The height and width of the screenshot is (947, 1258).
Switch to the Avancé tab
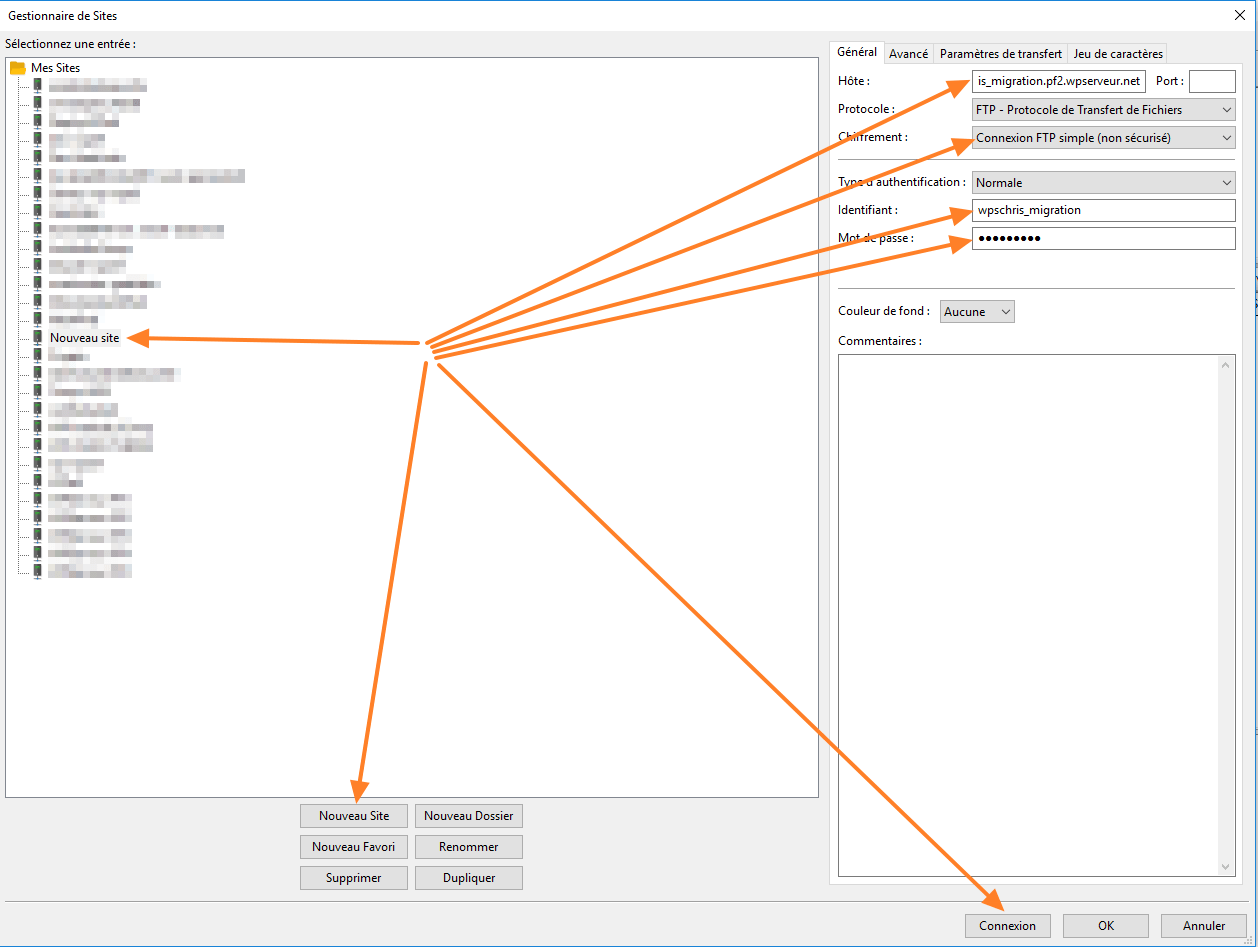[908, 53]
